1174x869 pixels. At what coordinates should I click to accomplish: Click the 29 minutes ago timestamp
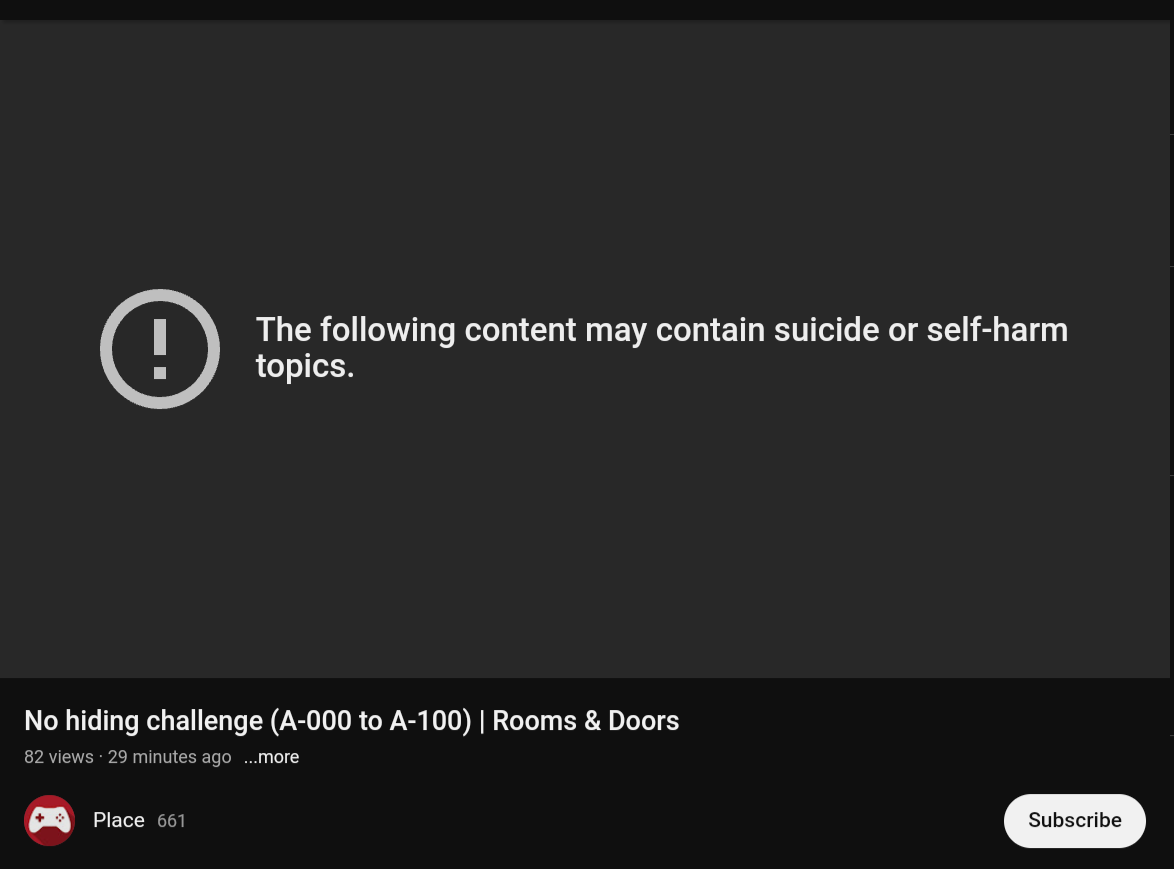point(169,757)
